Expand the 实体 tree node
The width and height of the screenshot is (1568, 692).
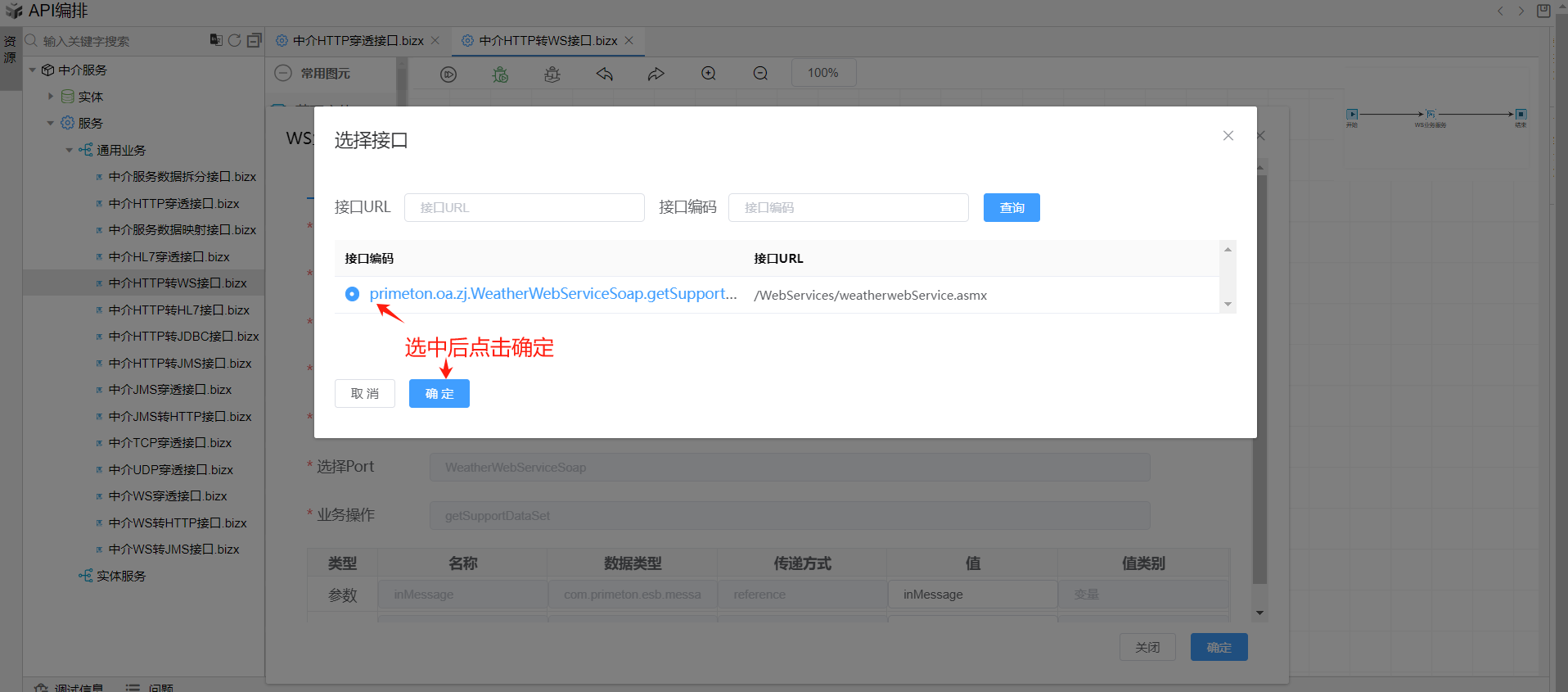[51, 97]
